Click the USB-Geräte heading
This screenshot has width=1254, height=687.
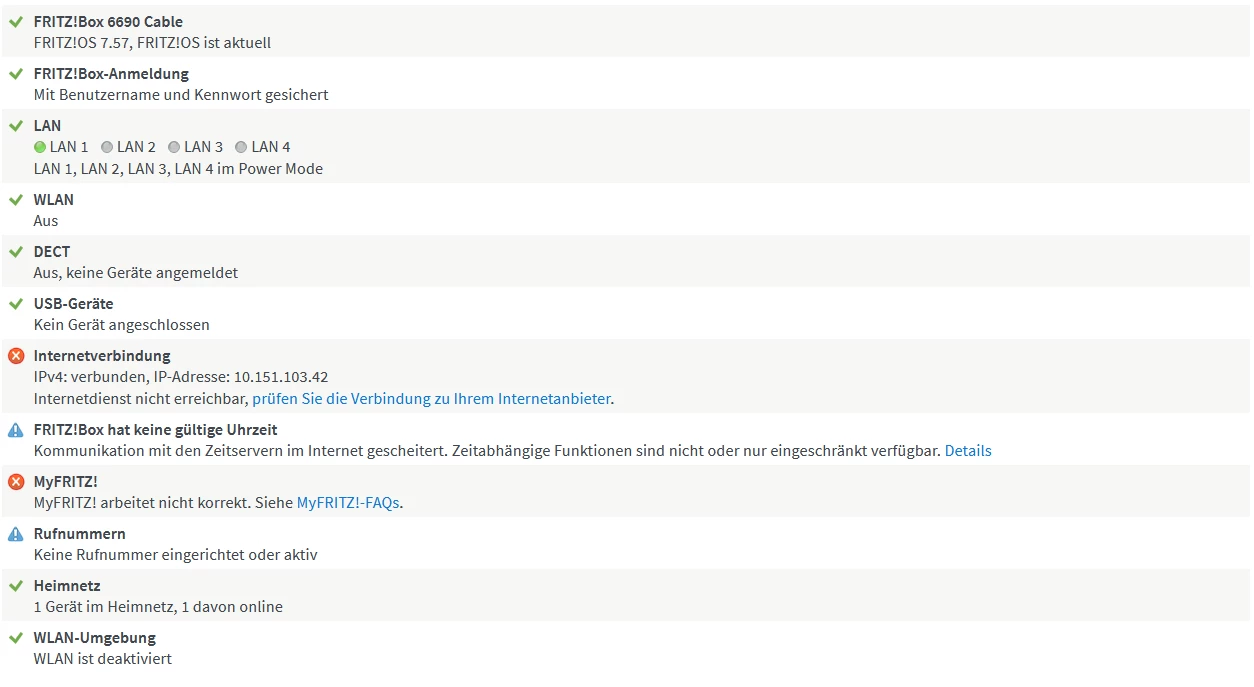click(x=74, y=303)
